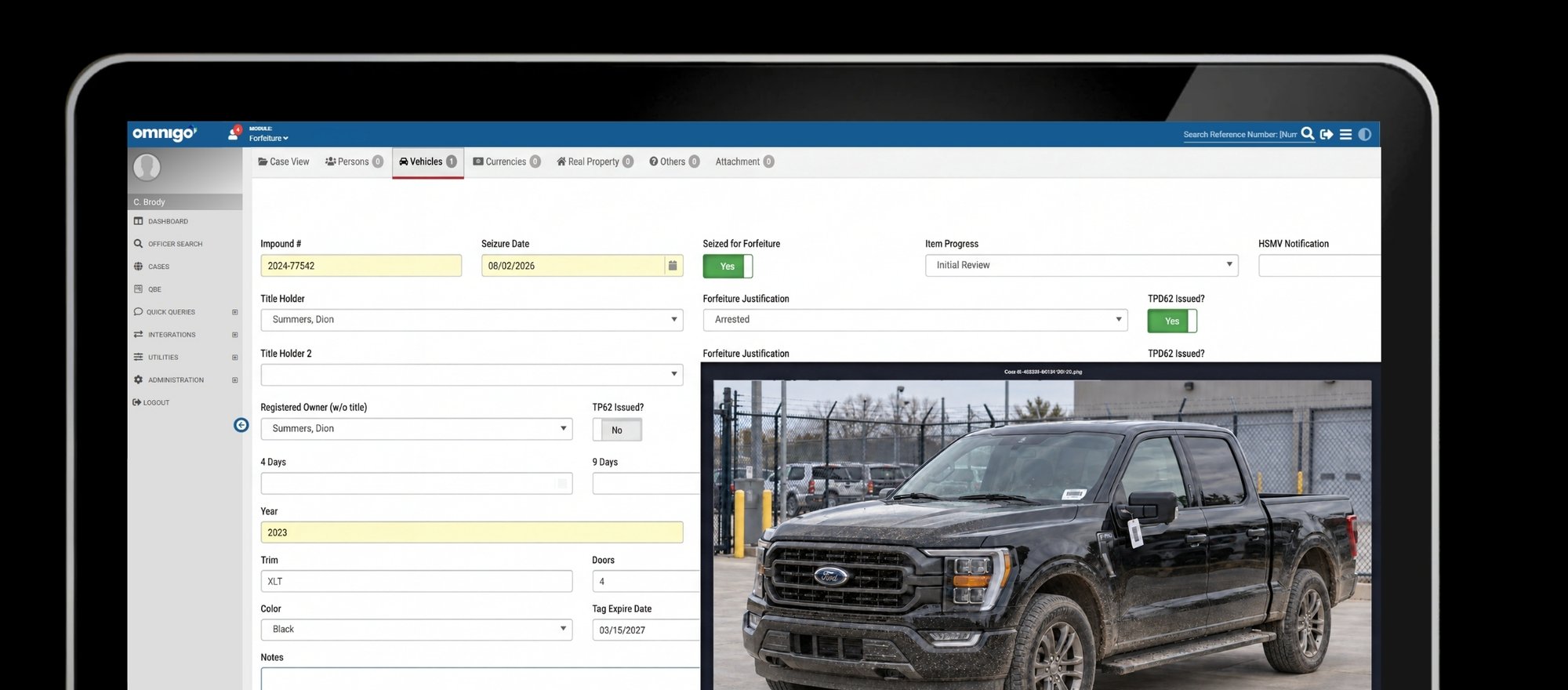Click the Trim field showing XLT
The height and width of the screenshot is (690, 1568).
pyautogui.click(x=417, y=581)
